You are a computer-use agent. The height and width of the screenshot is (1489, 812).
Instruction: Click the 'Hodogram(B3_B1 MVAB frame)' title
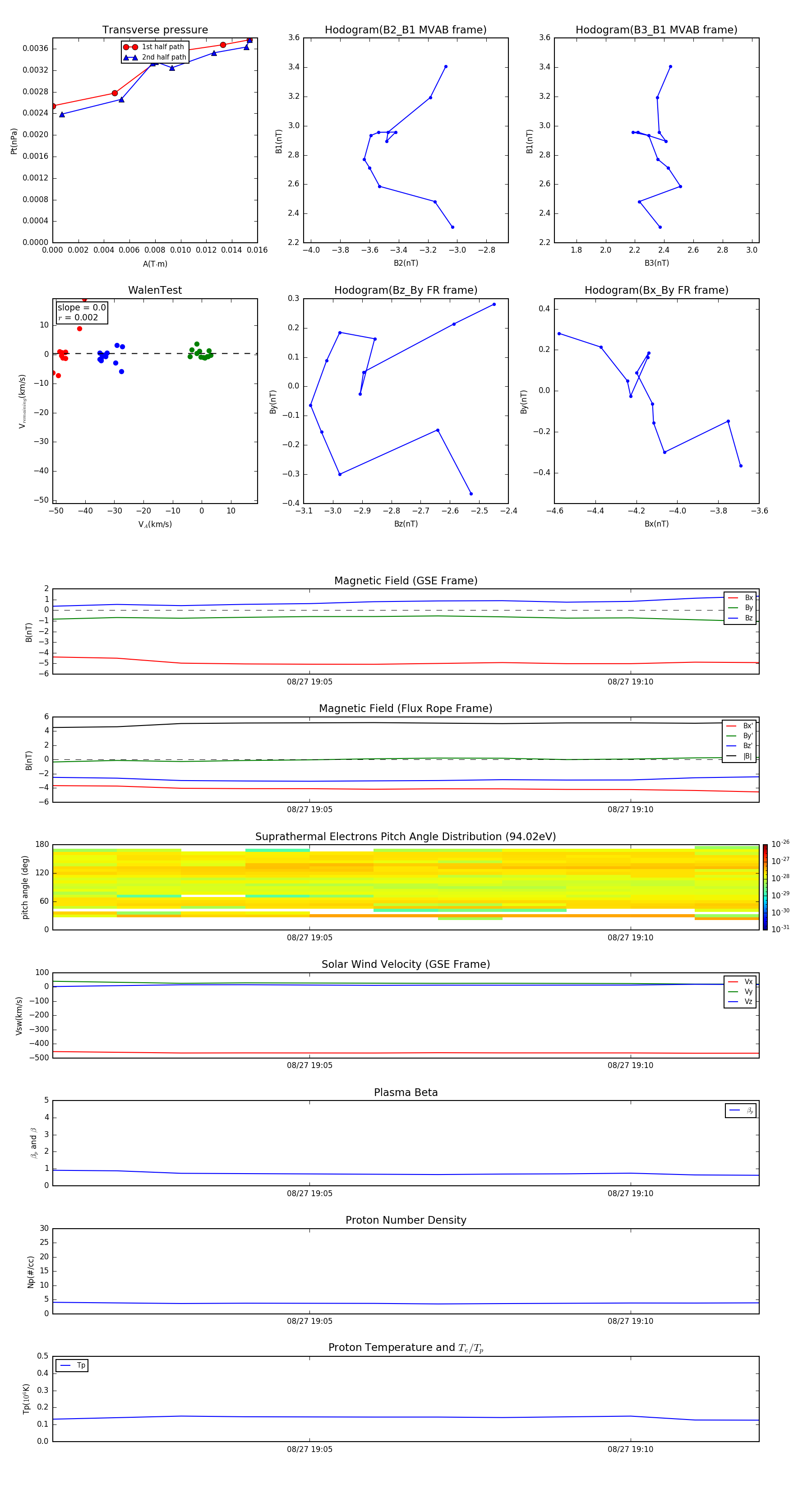point(656,29)
